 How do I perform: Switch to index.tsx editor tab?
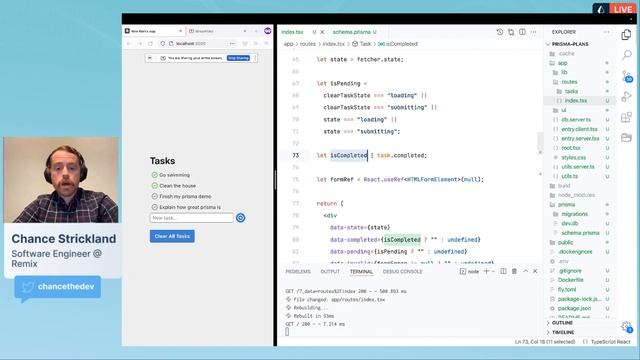[x=292, y=32]
